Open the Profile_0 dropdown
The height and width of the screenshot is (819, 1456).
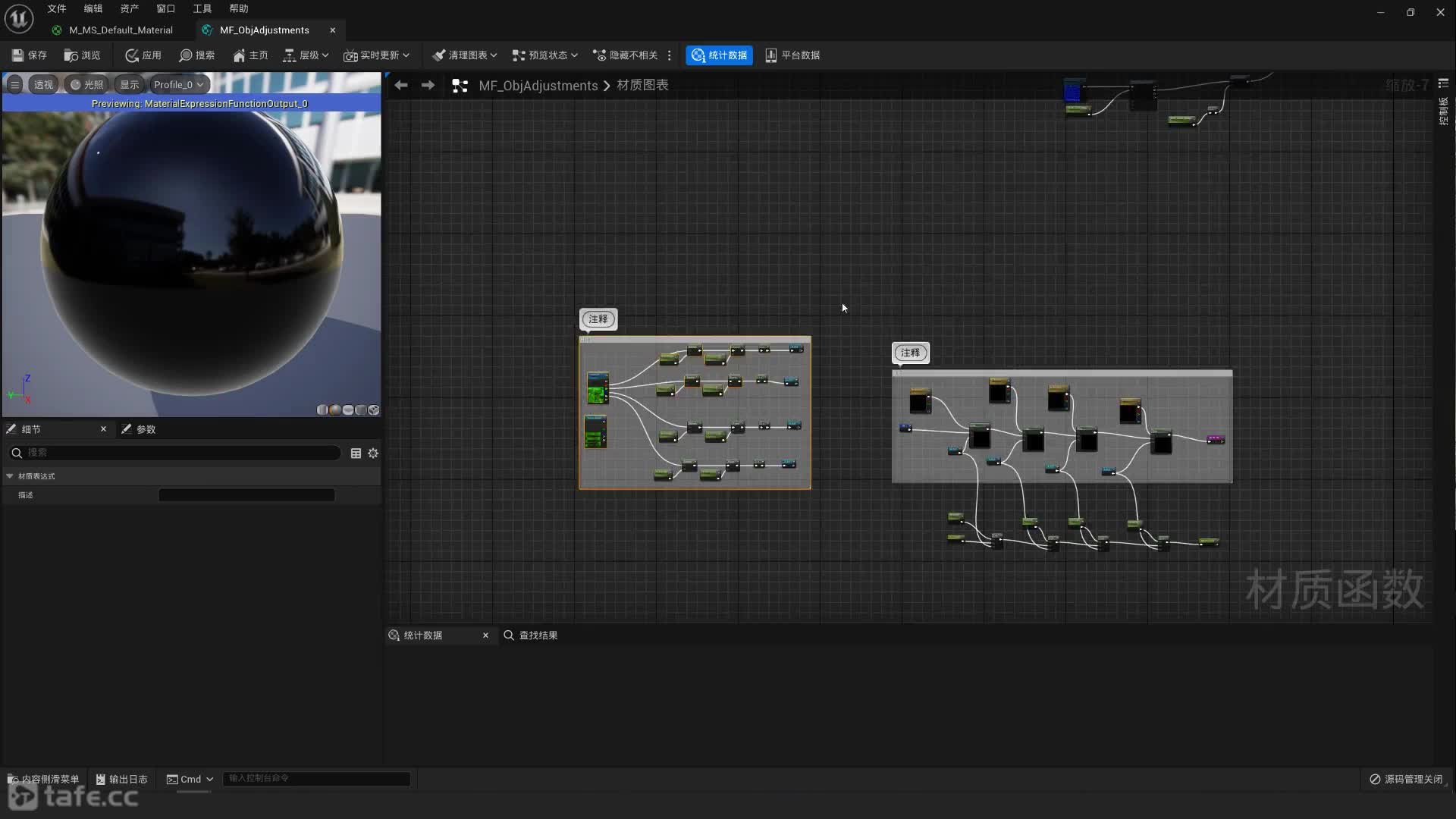click(x=178, y=85)
